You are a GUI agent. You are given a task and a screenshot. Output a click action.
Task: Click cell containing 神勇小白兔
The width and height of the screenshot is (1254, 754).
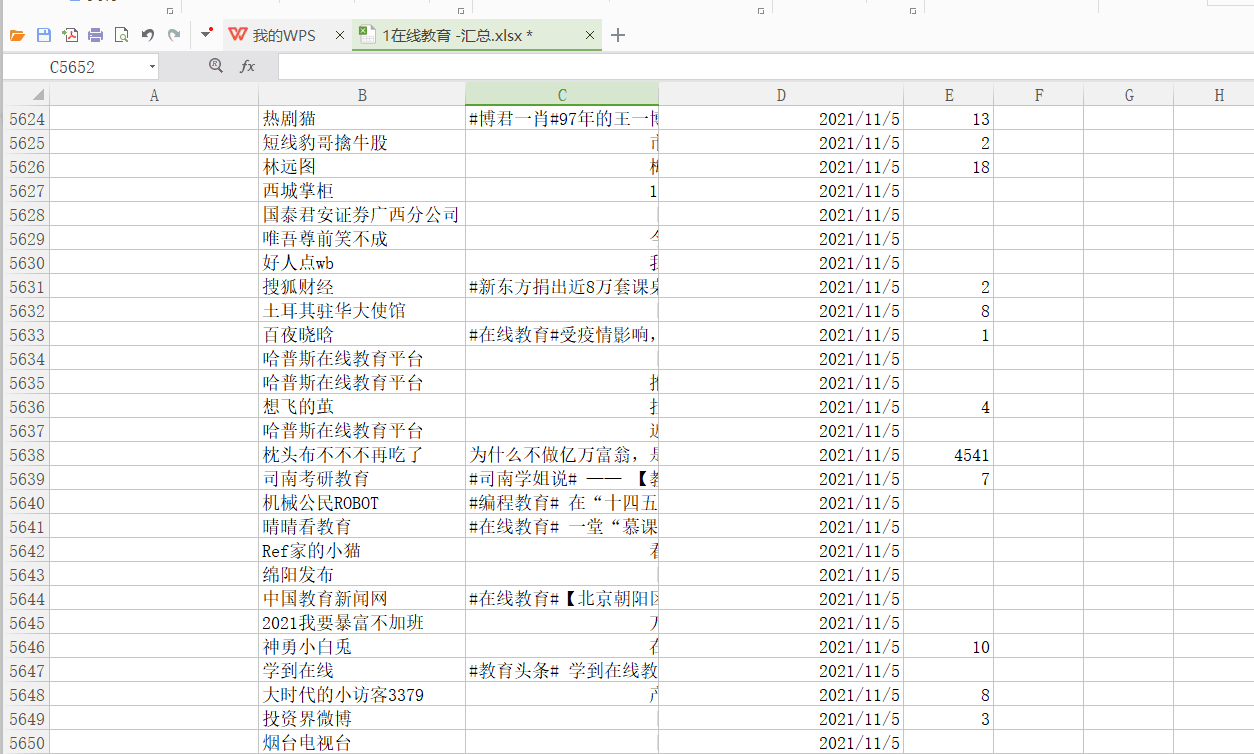362,647
